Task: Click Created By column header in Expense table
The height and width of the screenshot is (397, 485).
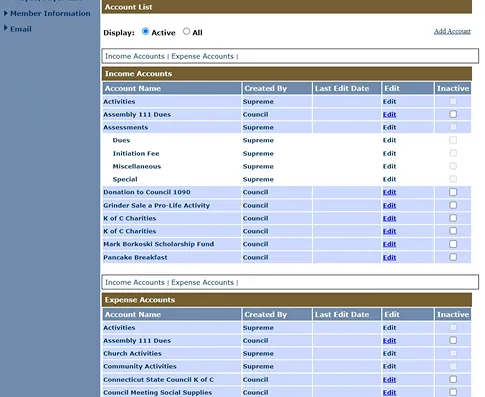Action: tap(277, 314)
